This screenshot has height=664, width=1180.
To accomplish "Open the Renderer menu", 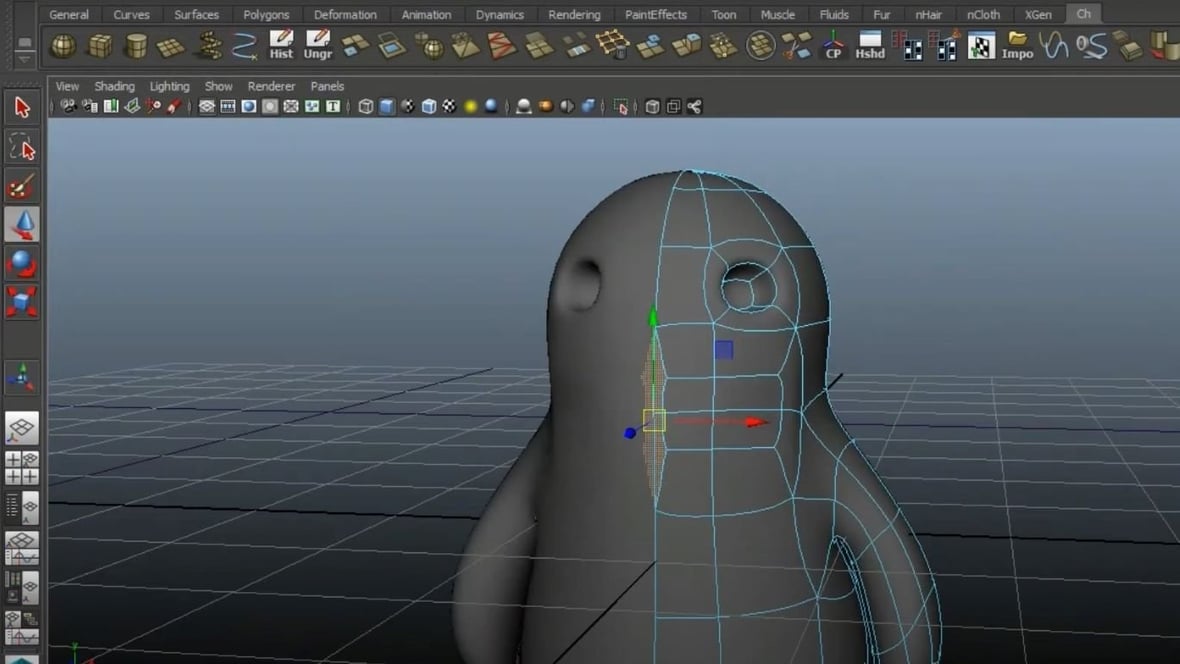I will pyautogui.click(x=271, y=86).
